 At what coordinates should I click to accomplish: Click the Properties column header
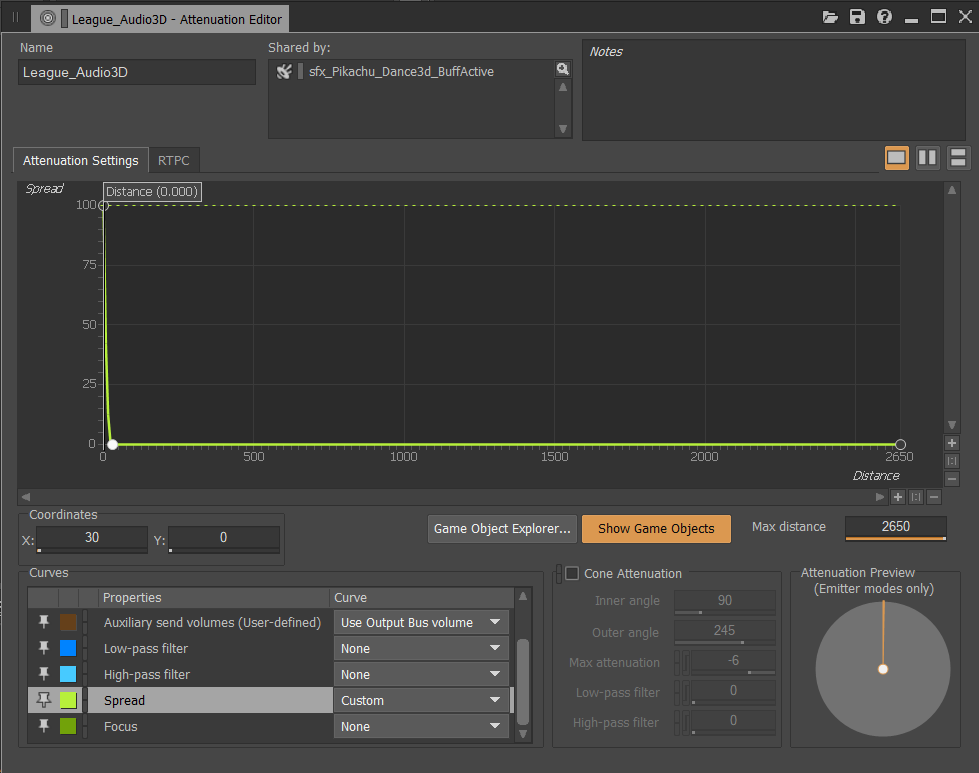(x=214, y=598)
